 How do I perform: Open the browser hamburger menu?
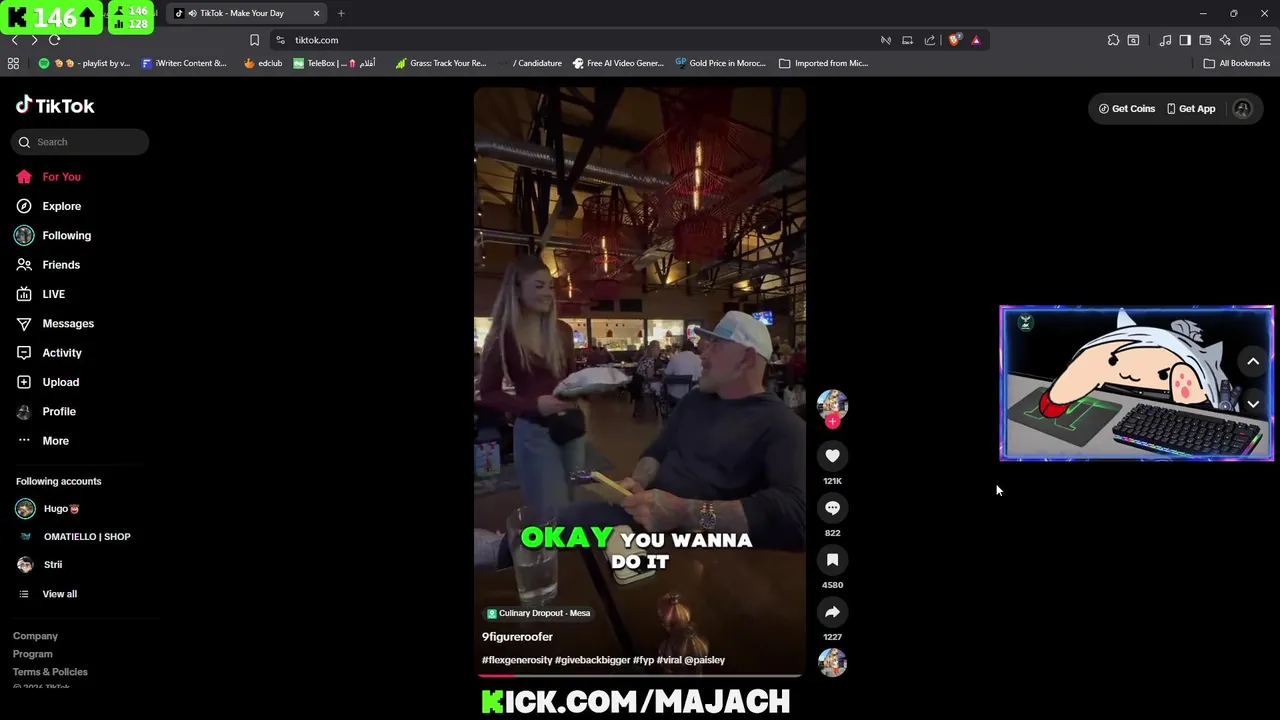click(x=1265, y=40)
